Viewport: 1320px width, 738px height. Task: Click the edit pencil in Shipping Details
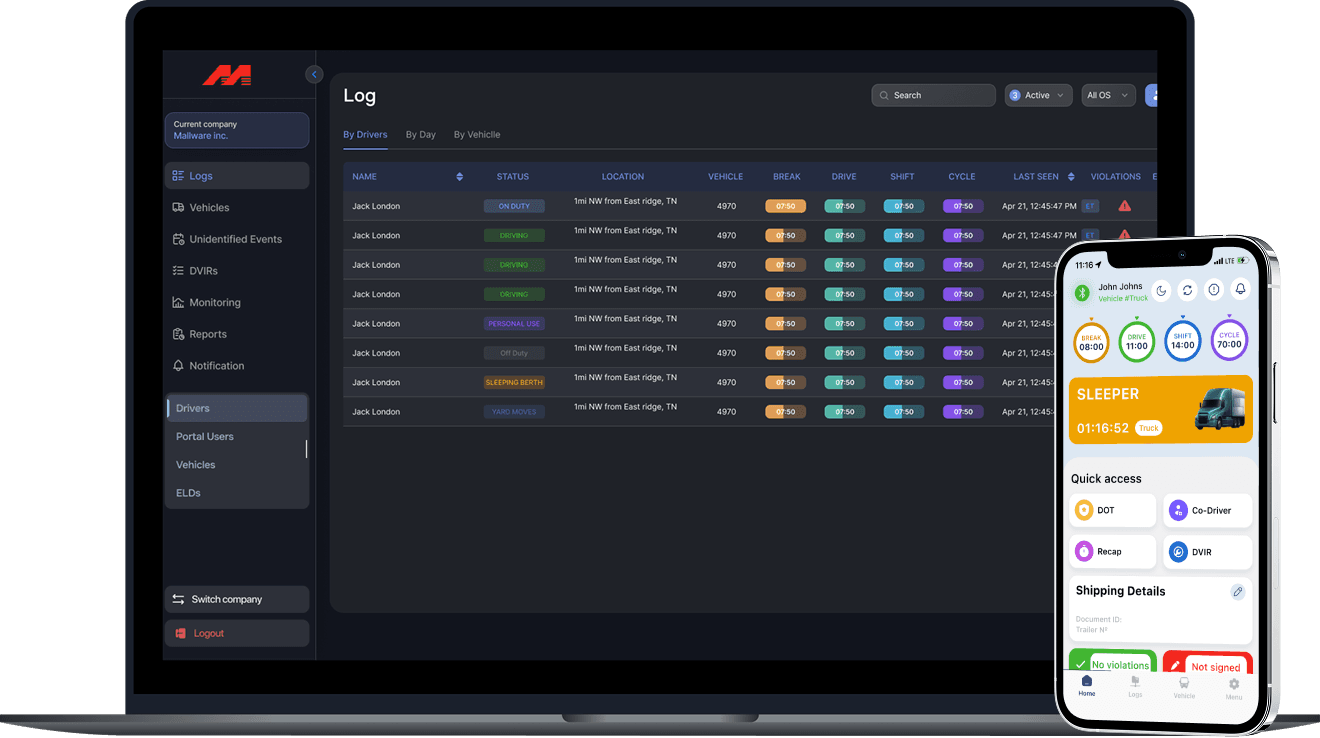(x=1237, y=592)
